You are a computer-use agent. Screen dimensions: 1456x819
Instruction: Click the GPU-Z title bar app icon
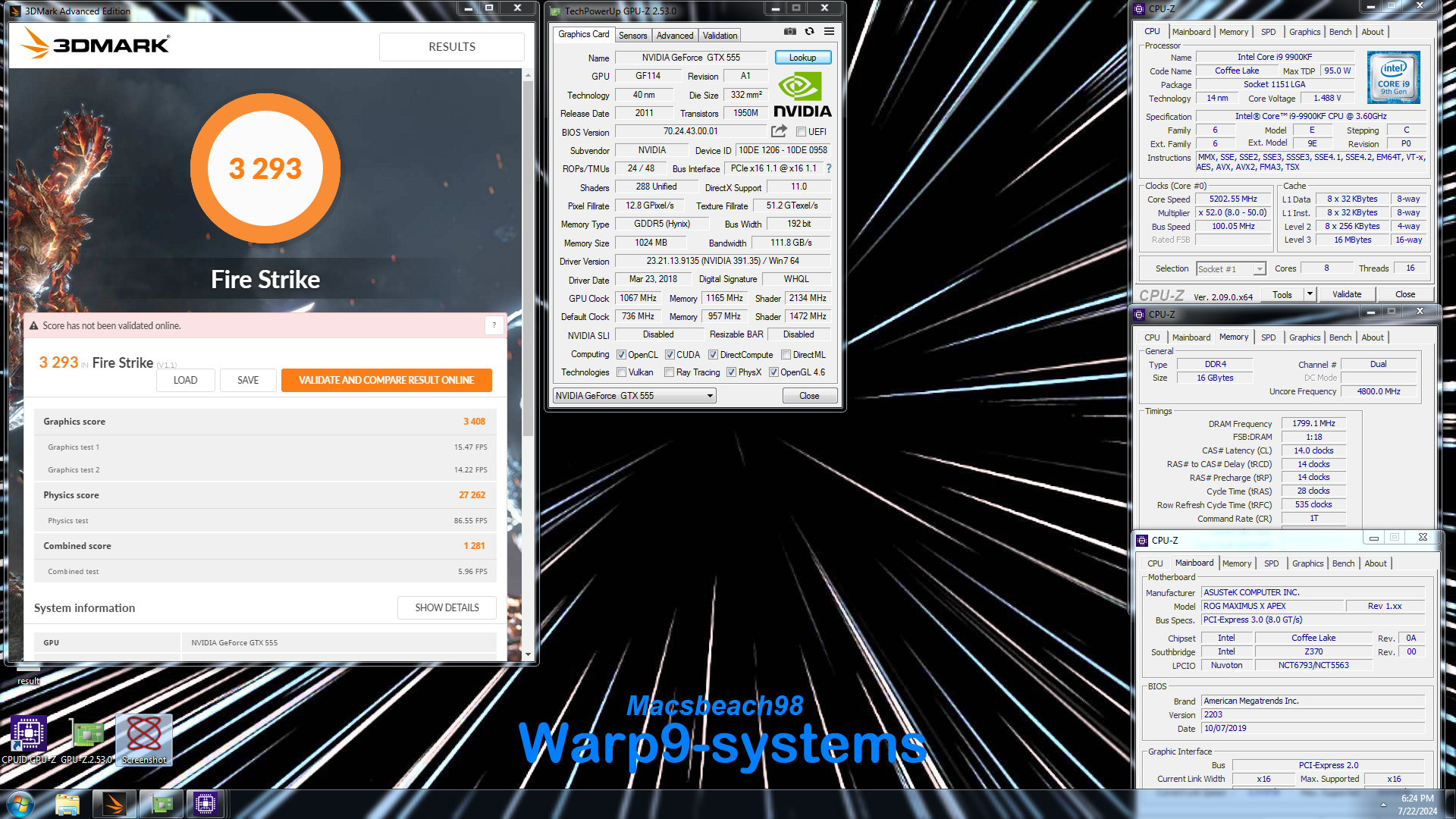pyautogui.click(x=555, y=11)
